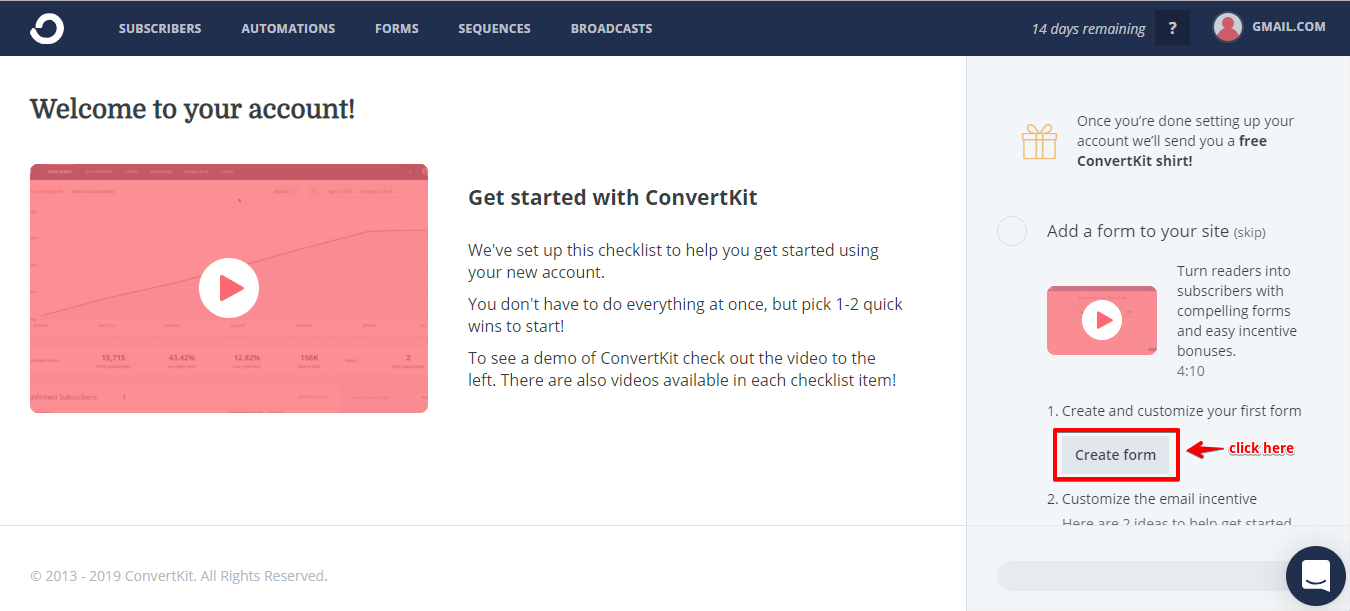The image size is (1350, 611).
Task: Click the video thumbnail preview in the sidebar
Action: pos(1102,320)
